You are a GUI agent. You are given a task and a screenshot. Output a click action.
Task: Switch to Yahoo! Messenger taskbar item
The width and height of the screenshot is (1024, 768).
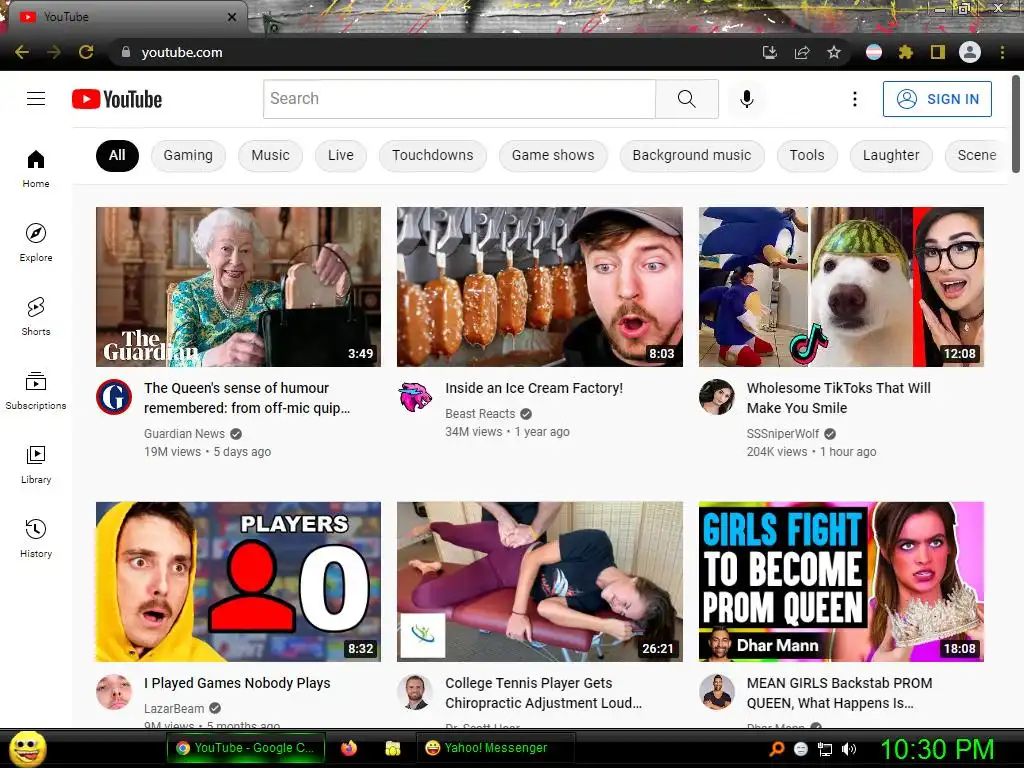click(496, 748)
